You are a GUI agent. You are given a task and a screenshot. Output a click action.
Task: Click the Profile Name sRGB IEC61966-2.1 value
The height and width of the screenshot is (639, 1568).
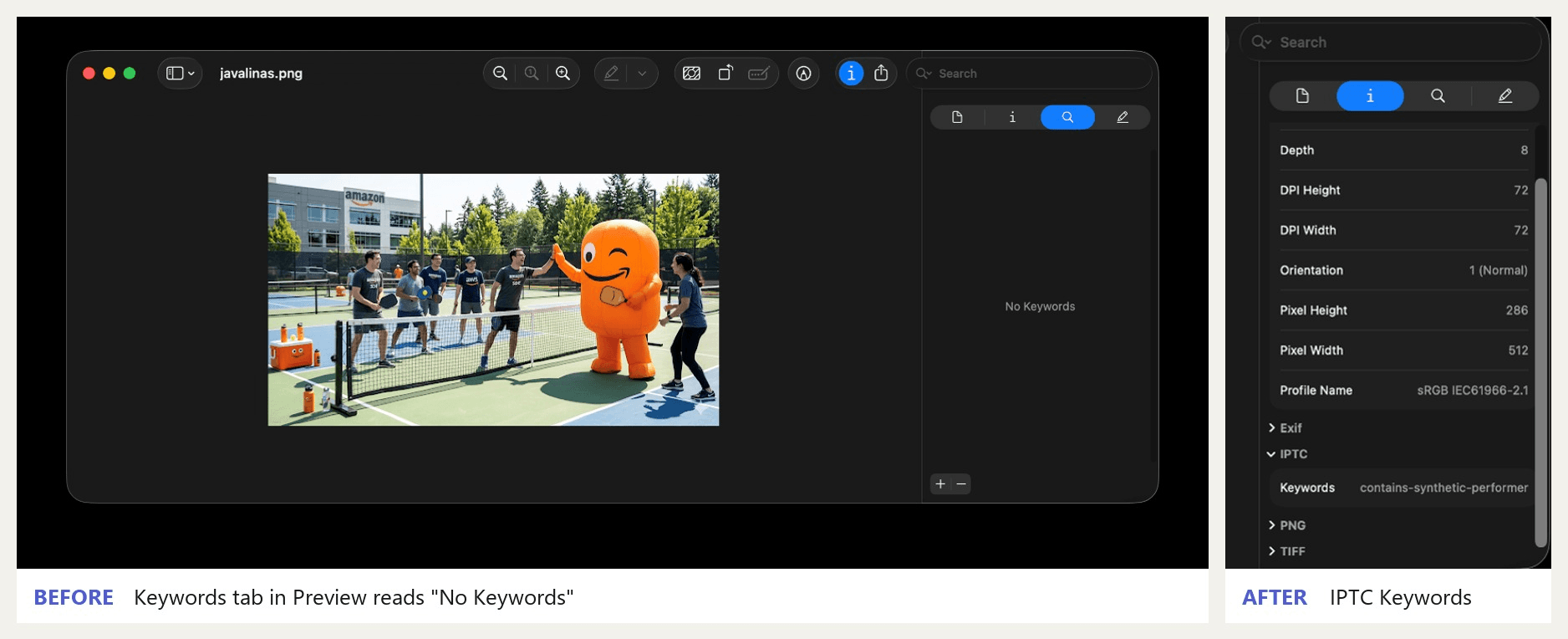coord(1473,391)
